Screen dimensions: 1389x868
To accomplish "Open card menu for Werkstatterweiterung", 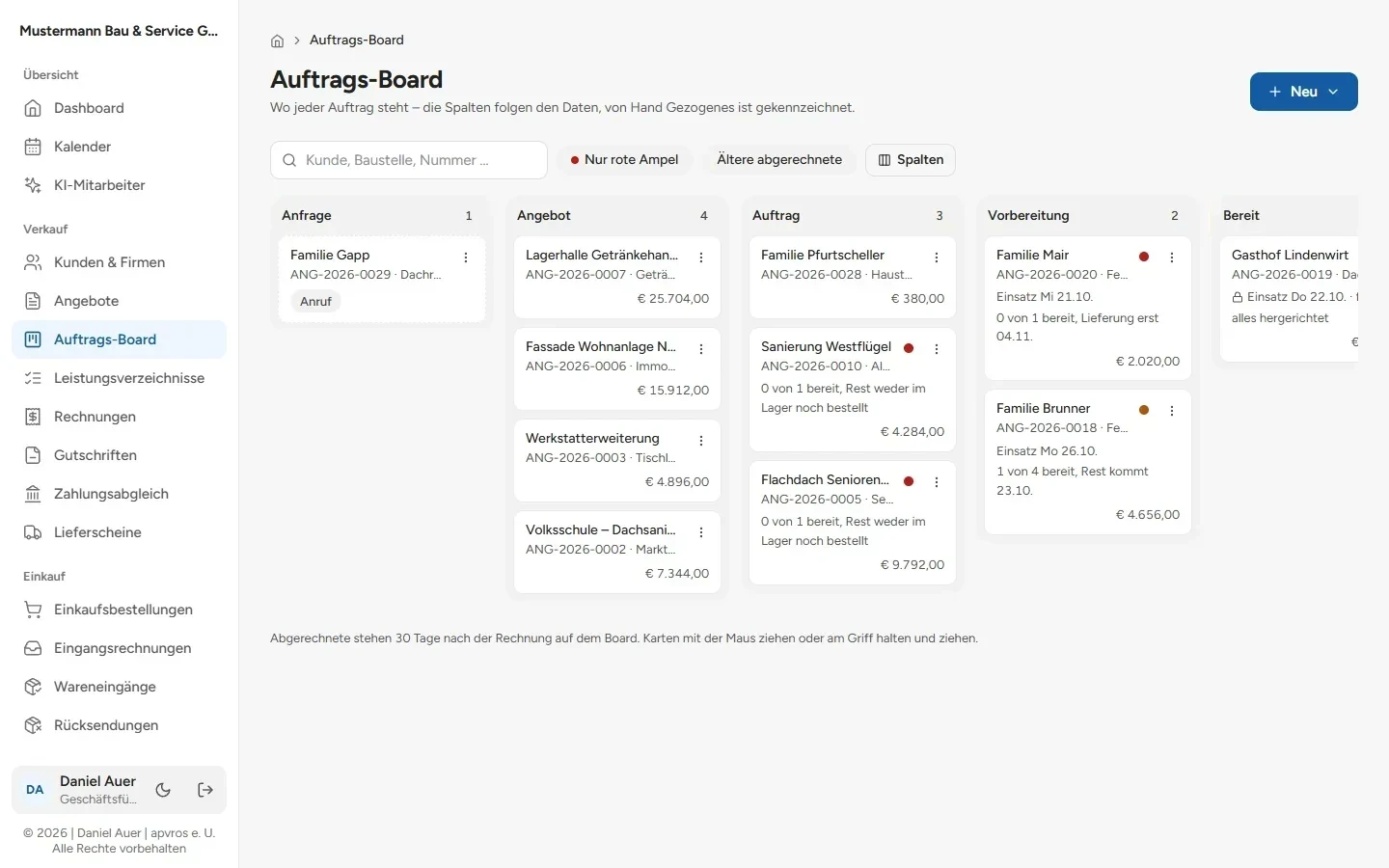I will pyautogui.click(x=701, y=441).
